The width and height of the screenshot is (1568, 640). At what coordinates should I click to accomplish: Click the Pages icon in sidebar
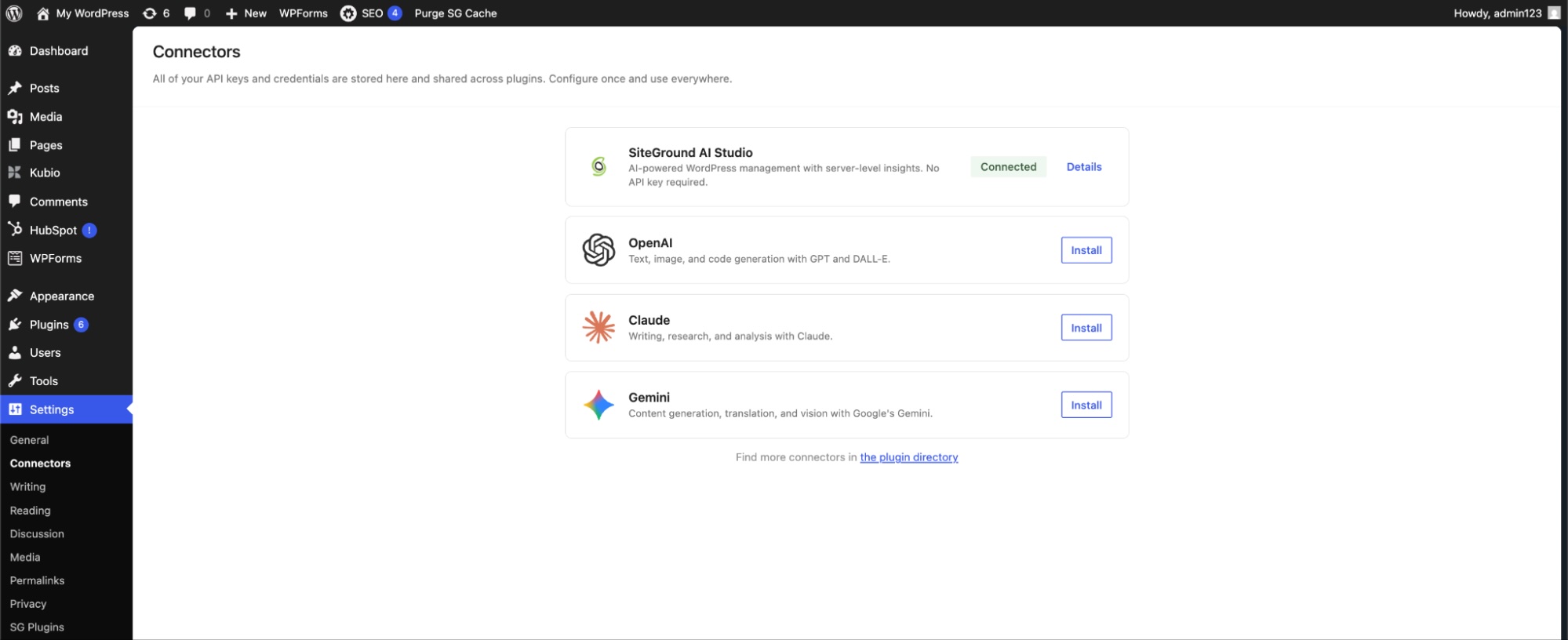[x=15, y=145]
